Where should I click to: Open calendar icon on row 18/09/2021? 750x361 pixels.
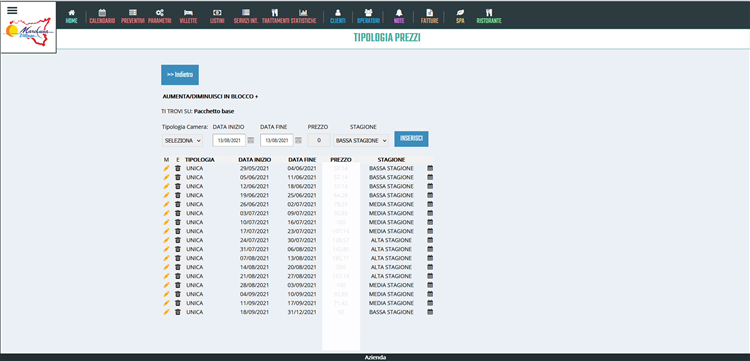[430, 312]
